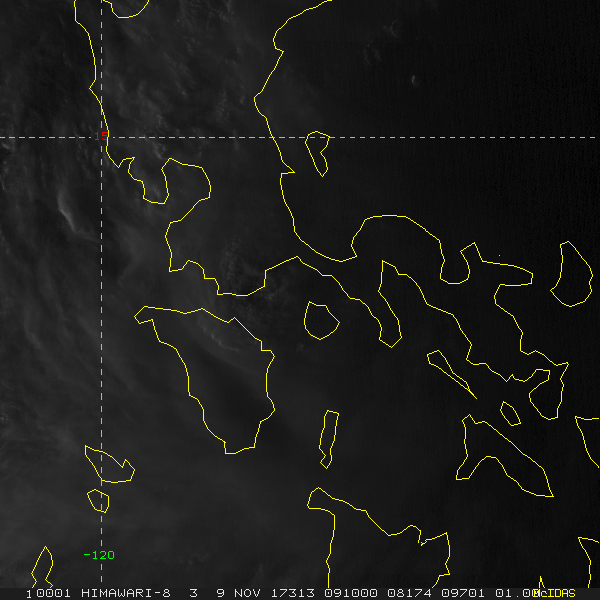Viewport: 600px width, 600px height.
Task: Click the 9 NOV date text
Action: click(240, 593)
